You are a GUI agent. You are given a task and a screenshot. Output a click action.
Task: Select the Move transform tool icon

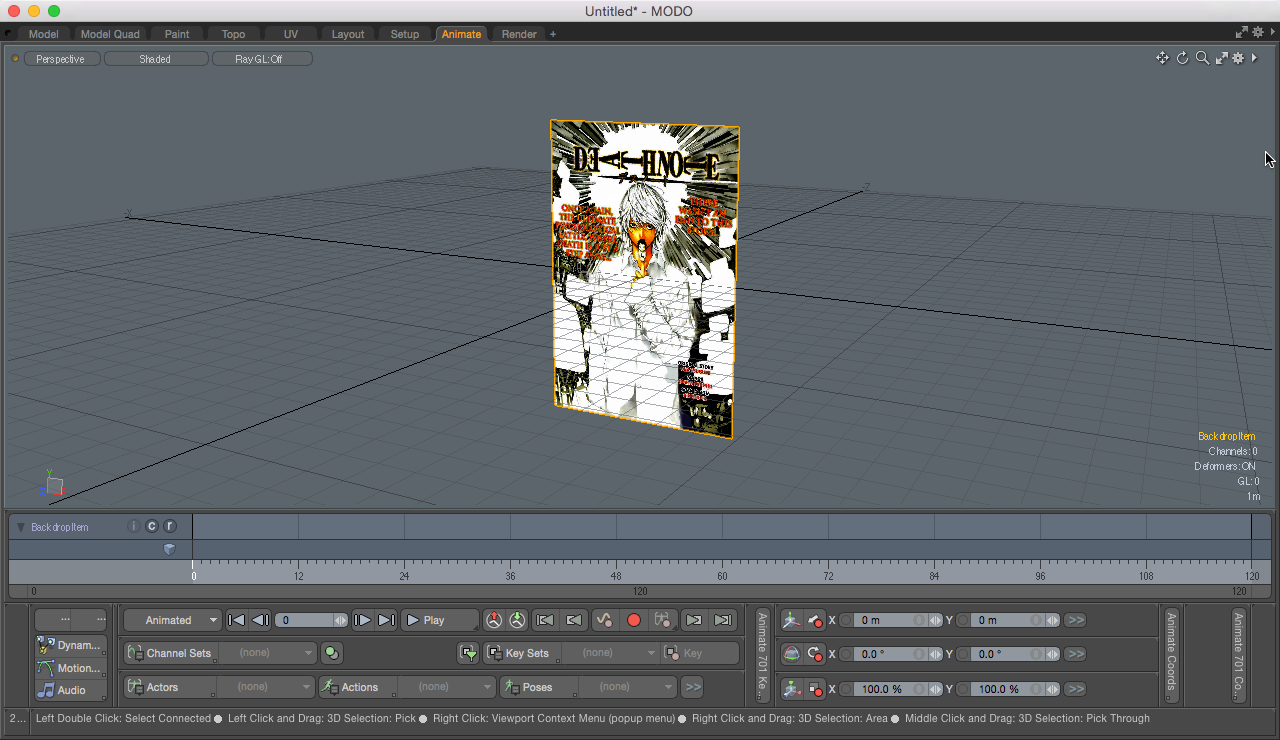coord(791,620)
